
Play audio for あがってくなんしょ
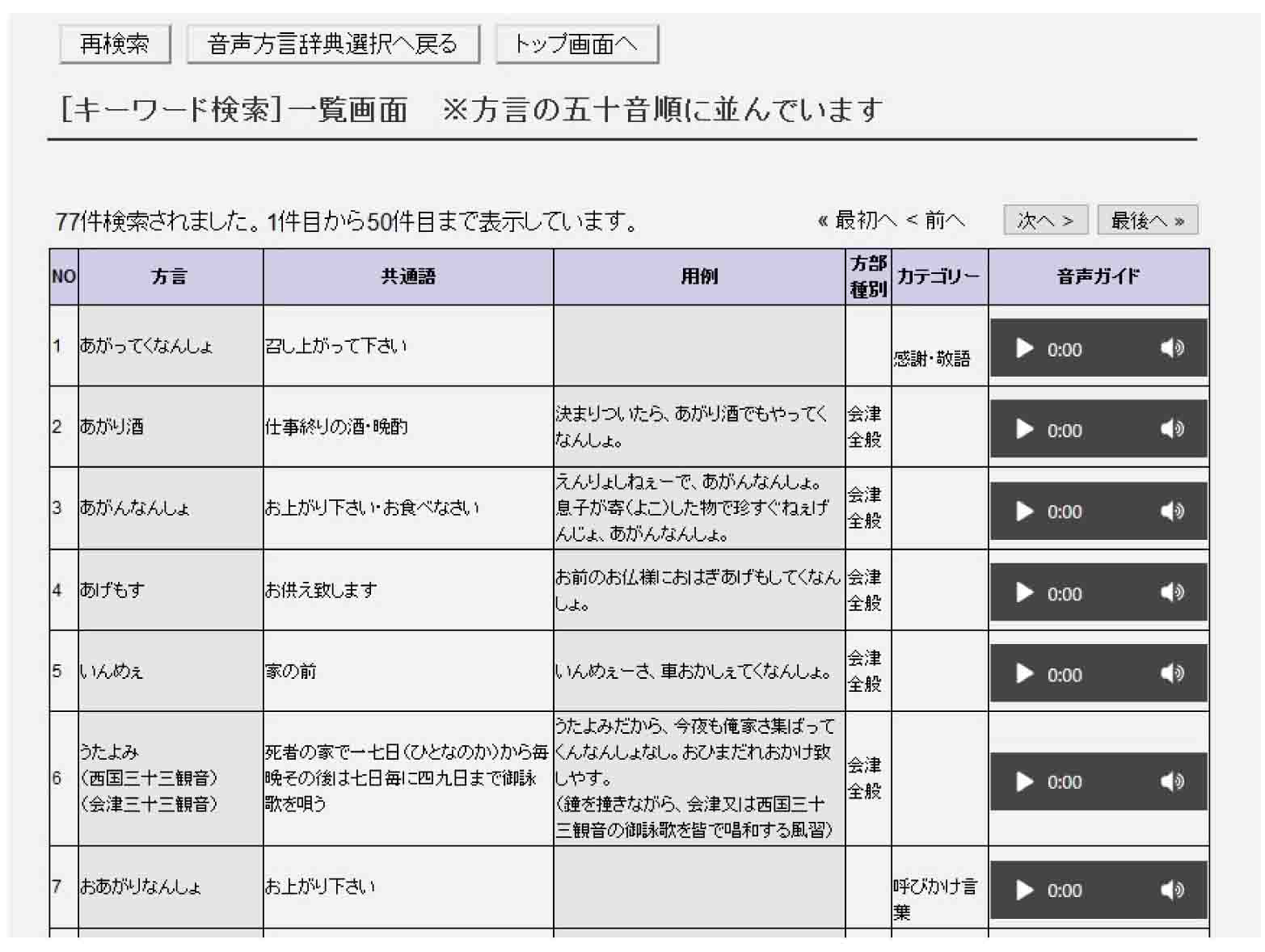point(1025,348)
